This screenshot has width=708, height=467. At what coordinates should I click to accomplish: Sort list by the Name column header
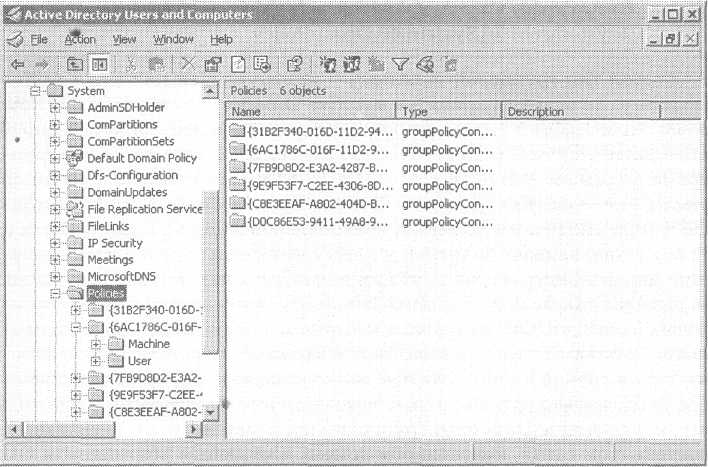312,112
